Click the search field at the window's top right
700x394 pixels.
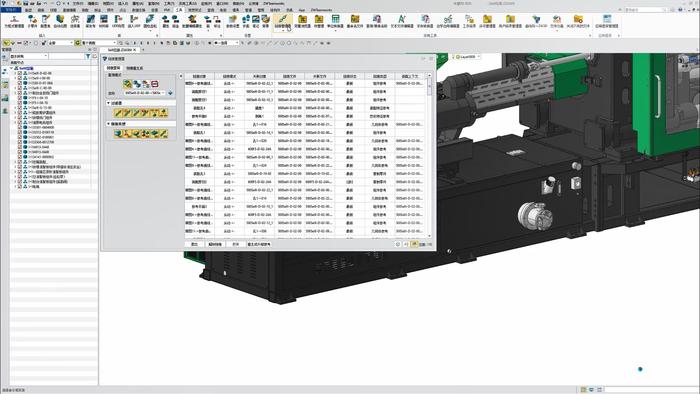[646, 9]
